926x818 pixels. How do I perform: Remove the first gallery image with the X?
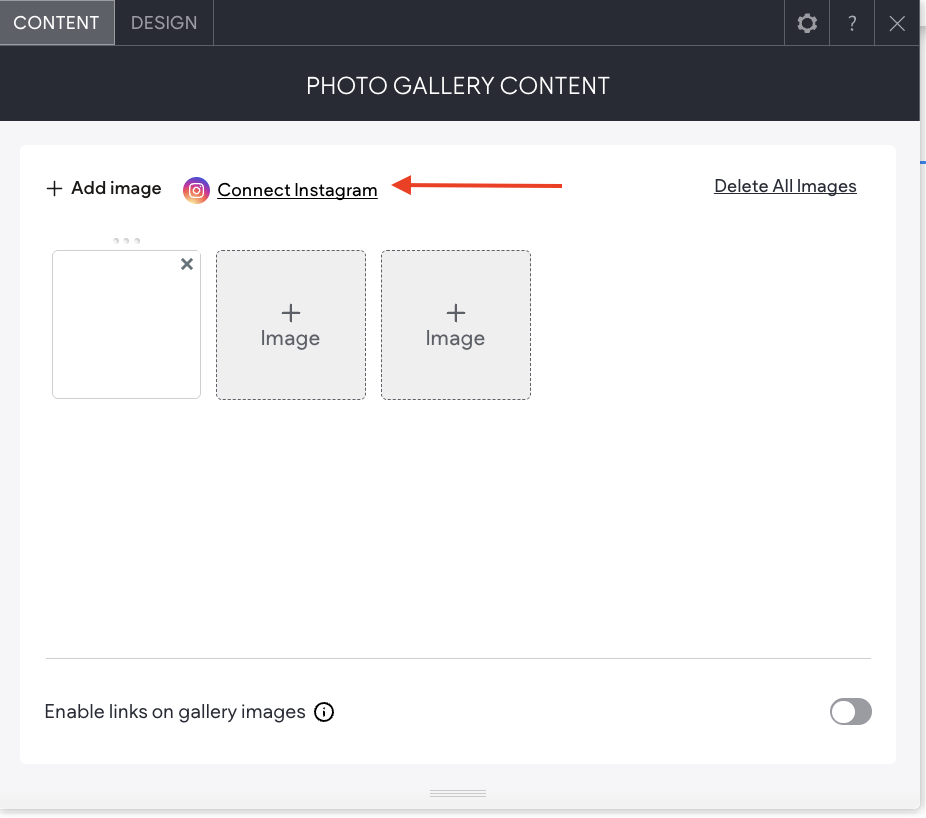click(x=187, y=264)
